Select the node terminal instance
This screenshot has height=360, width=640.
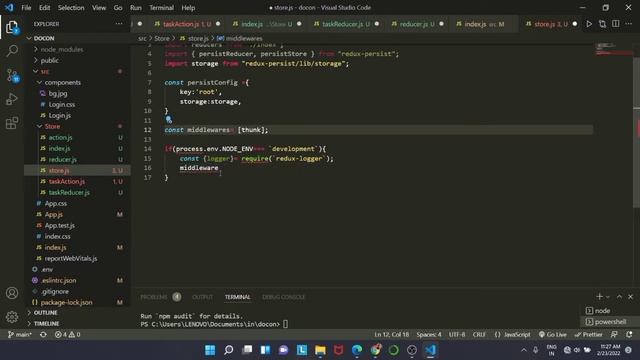pos(602,311)
